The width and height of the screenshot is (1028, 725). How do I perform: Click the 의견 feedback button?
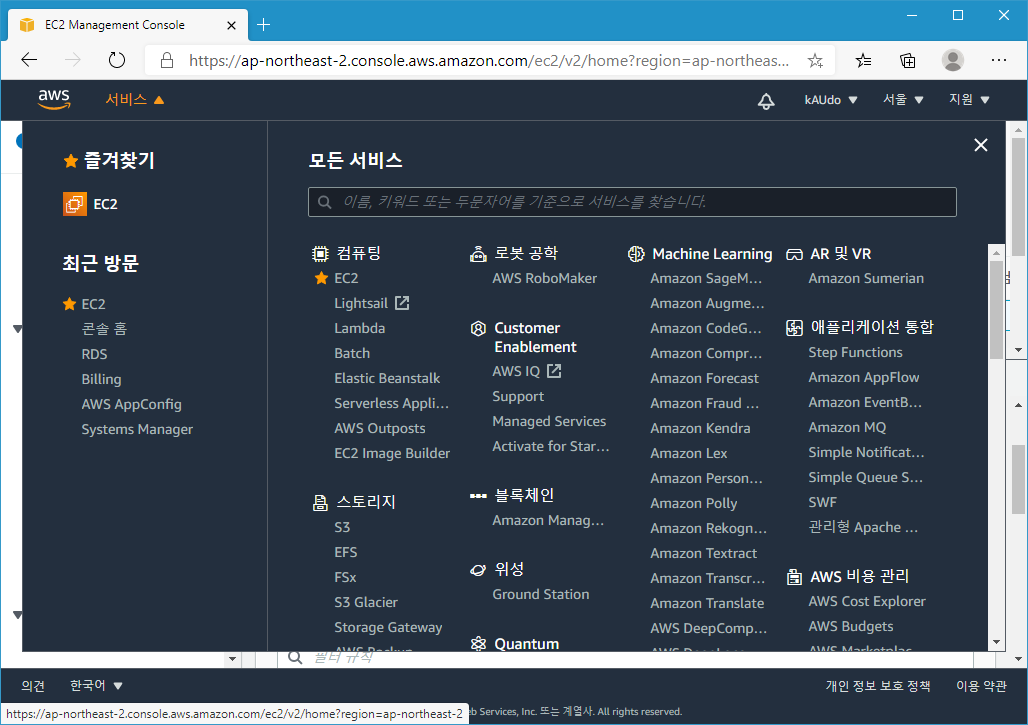33,686
